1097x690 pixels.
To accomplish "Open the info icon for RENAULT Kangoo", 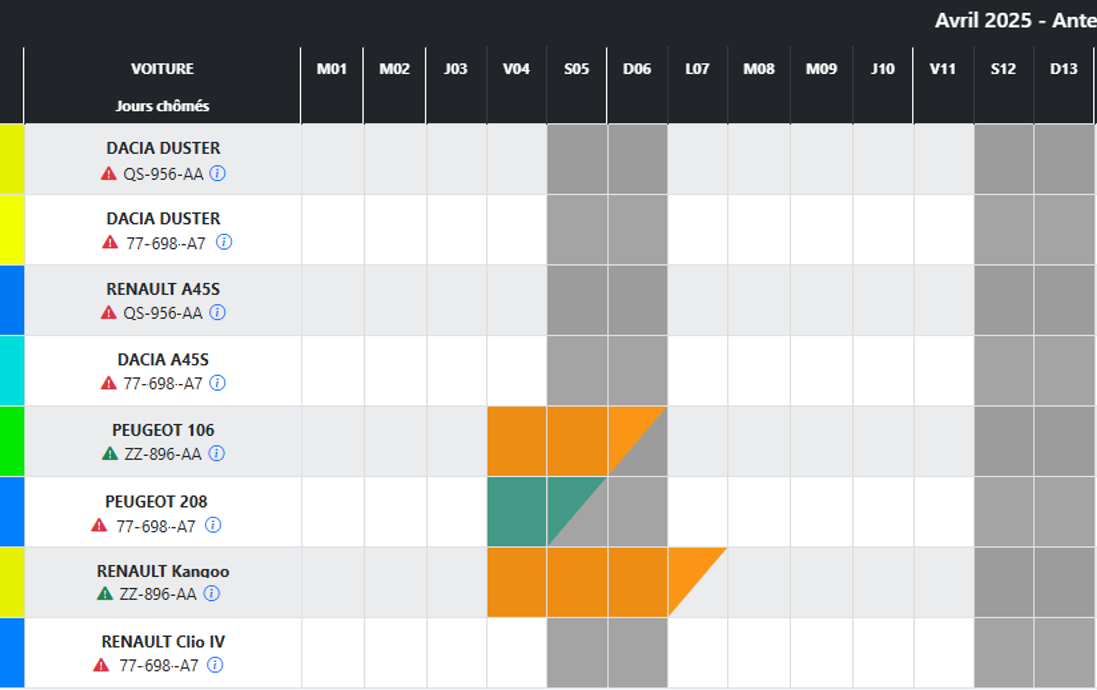I will pos(212,594).
